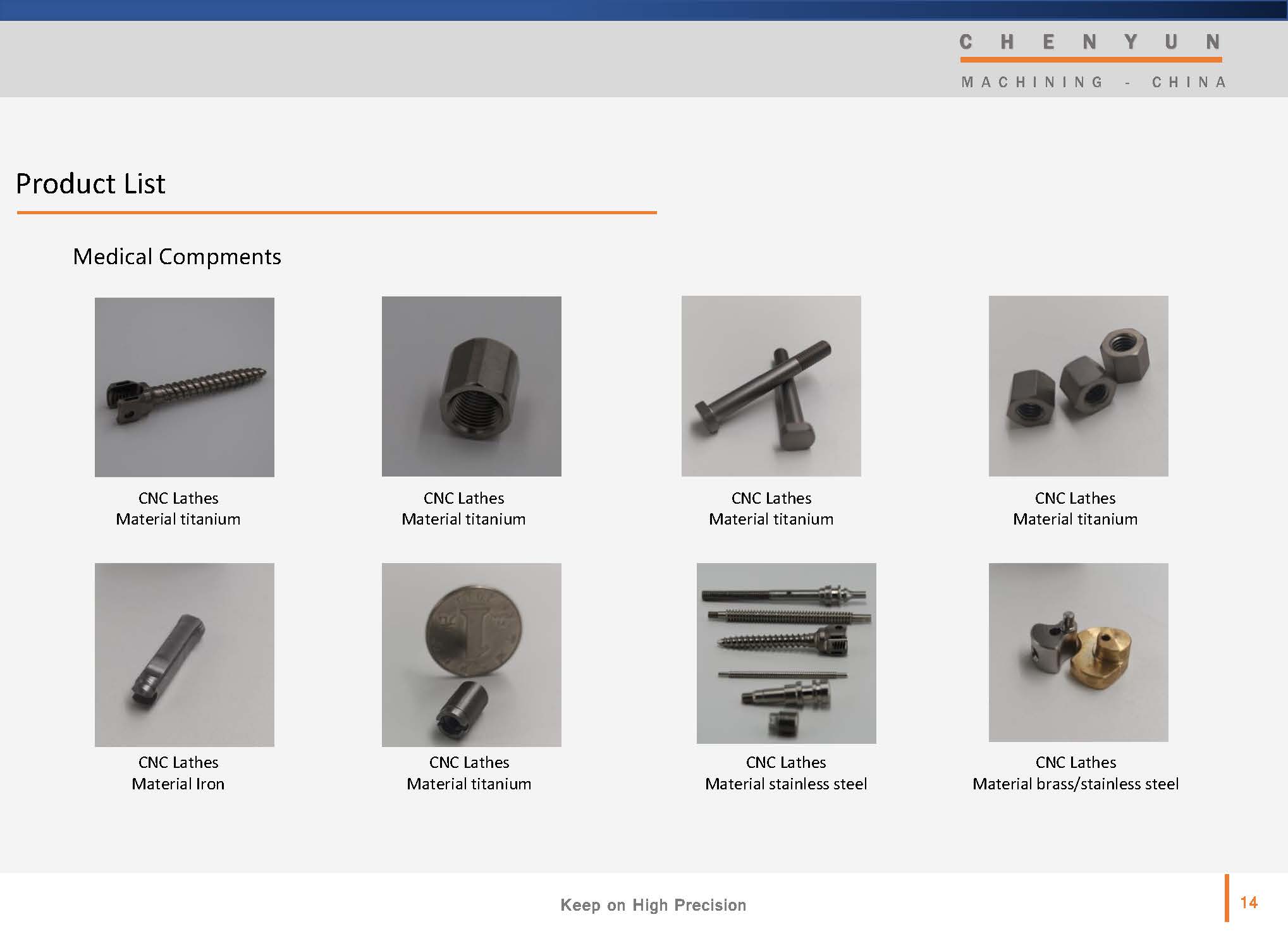Viewport: 1288px width, 948px height.
Task: Select the iron part photo
Action: point(185,655)
